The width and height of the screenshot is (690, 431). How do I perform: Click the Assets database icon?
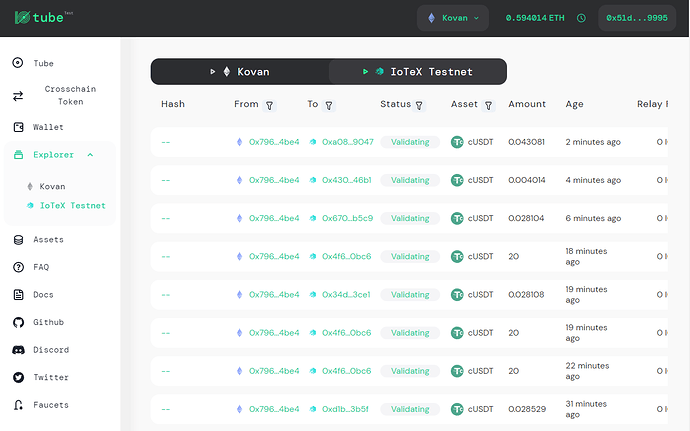pyautogui.click(x=18, y=240)
